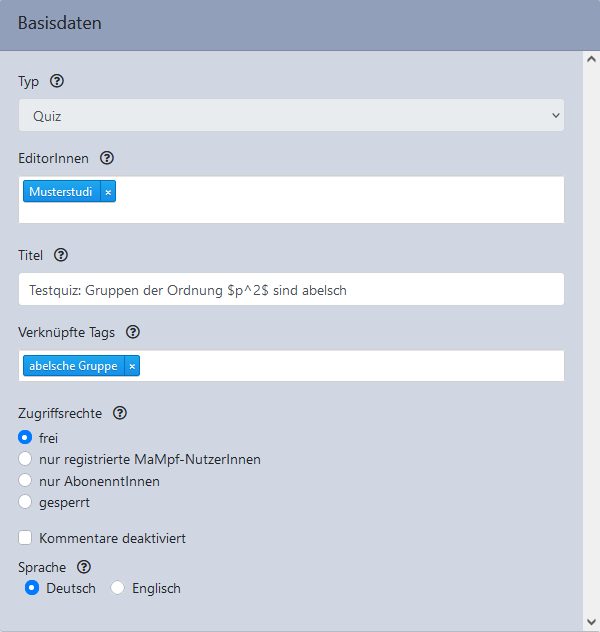Remove the Musterstudi editor tag
Viewport: 600px width, 632px height.
[x=108, y=191]
